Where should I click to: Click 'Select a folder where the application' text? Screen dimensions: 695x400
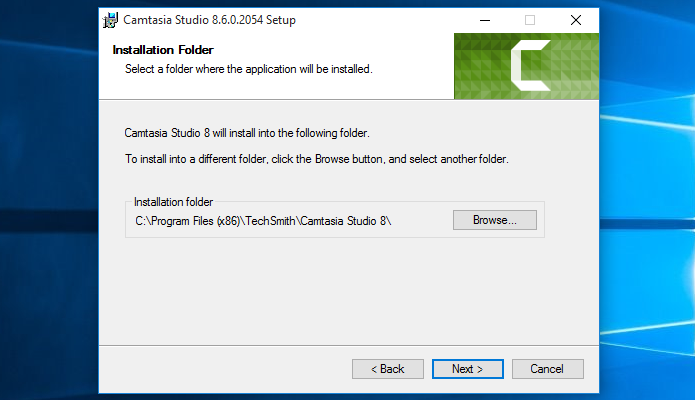(249, 69)
